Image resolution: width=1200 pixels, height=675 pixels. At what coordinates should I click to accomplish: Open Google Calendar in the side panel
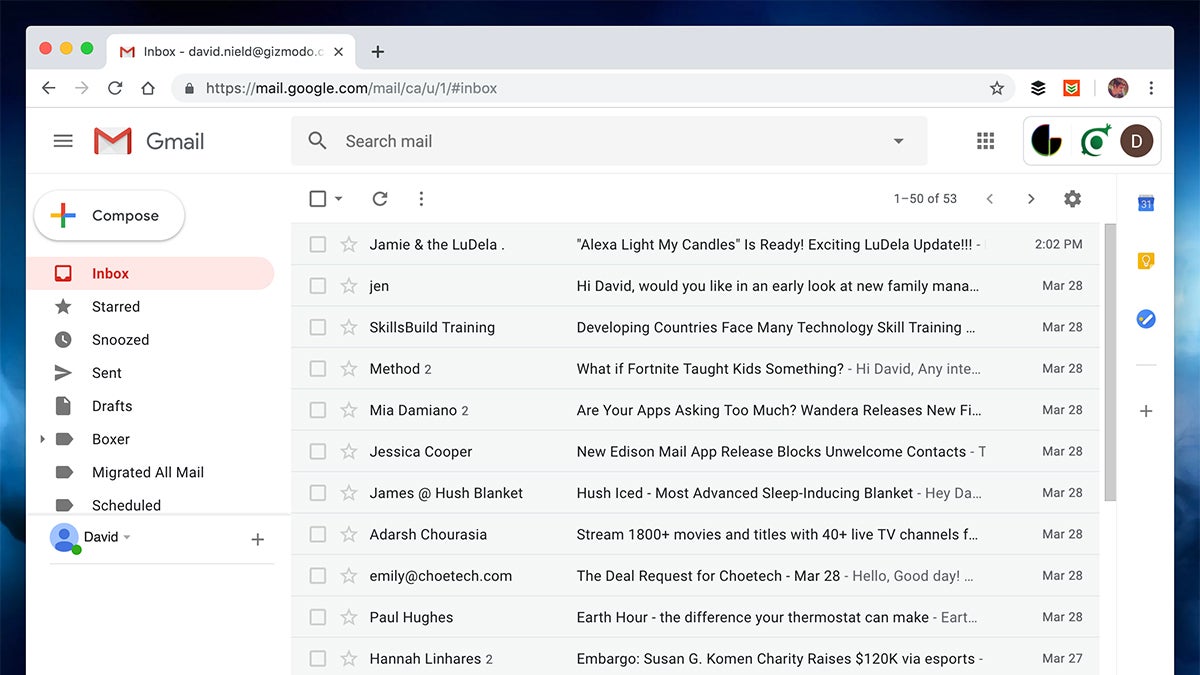click(x=1144, y=202)
